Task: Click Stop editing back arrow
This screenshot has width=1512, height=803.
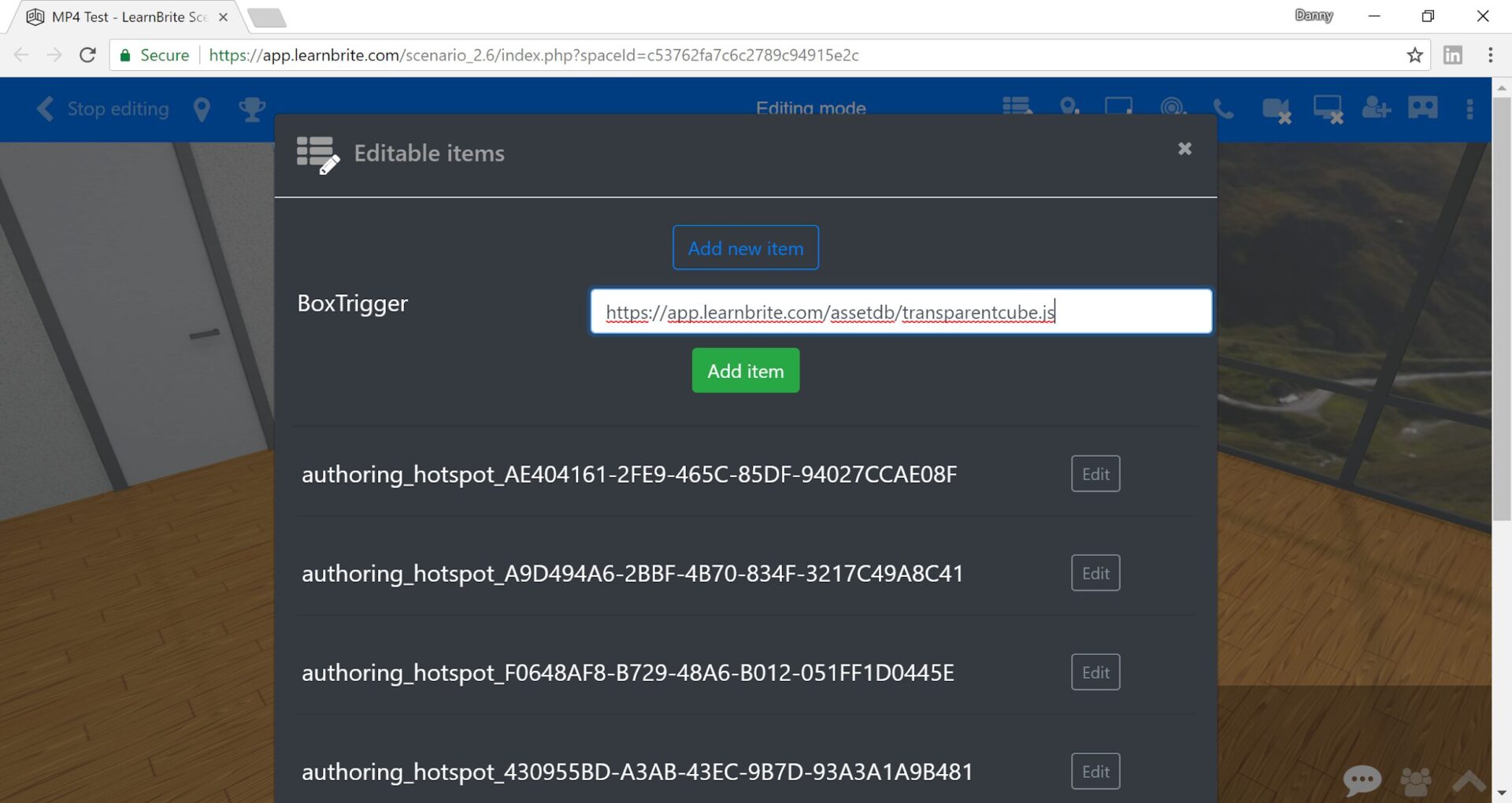Action: click(x=46, y=109)
